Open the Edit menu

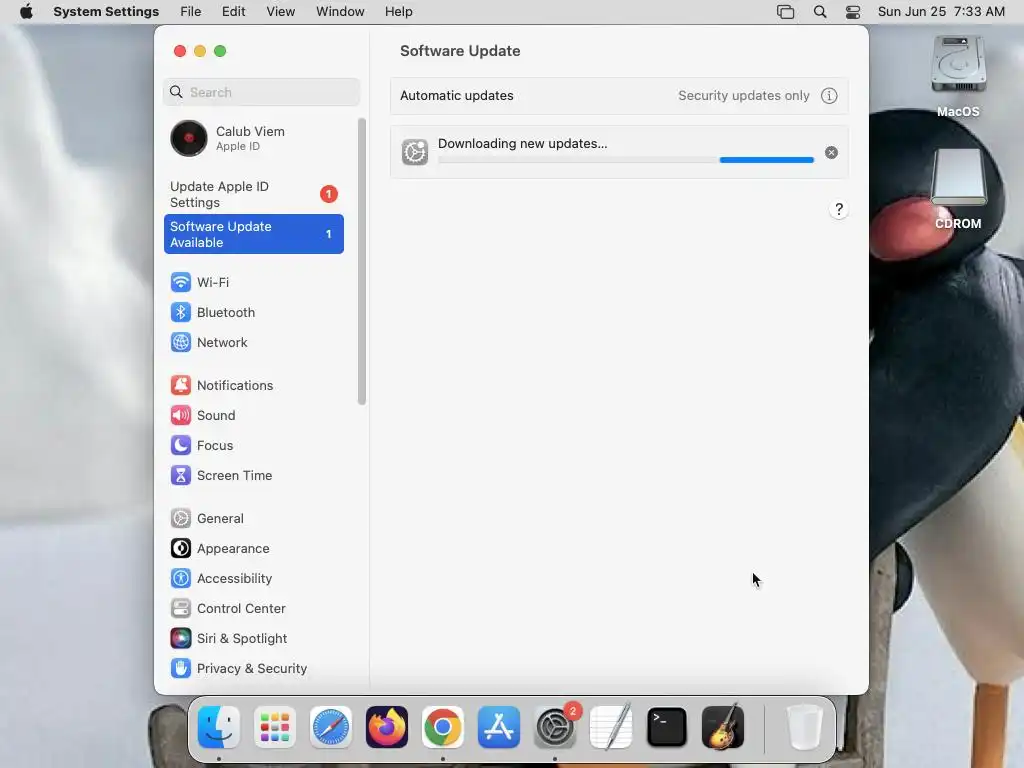pyautogui.click(x=233, y=12)
